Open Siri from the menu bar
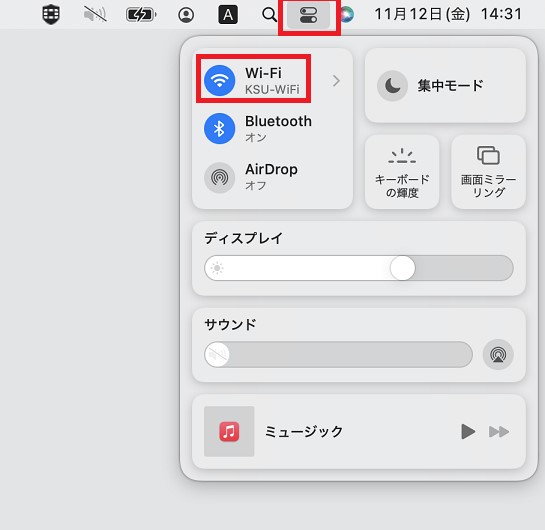Screen dimensions: 545x530 click(x=347, y=15)
